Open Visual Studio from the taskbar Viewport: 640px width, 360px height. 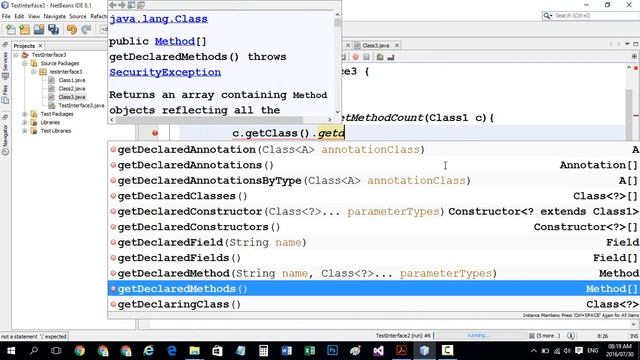coord(378,351)
